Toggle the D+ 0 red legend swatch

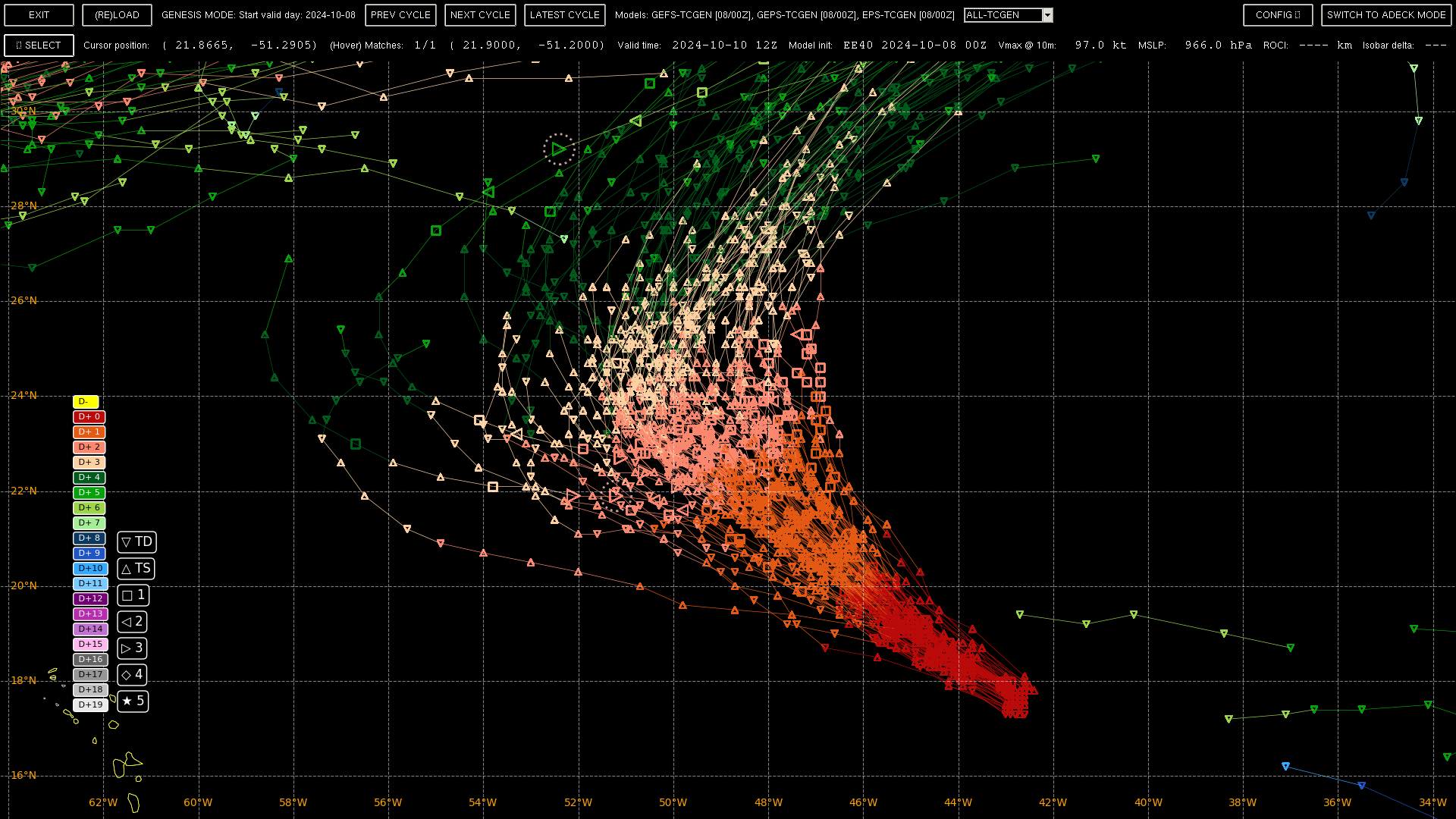pyautogui.click(x=89, y=417)
